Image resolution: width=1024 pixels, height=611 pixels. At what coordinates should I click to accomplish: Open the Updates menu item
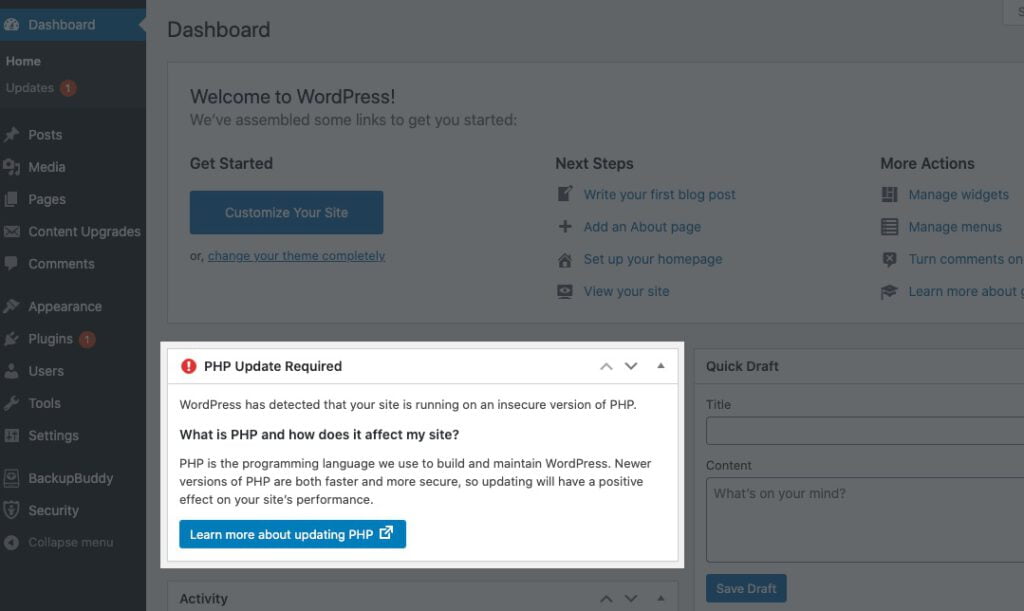(x=32, y=88)
